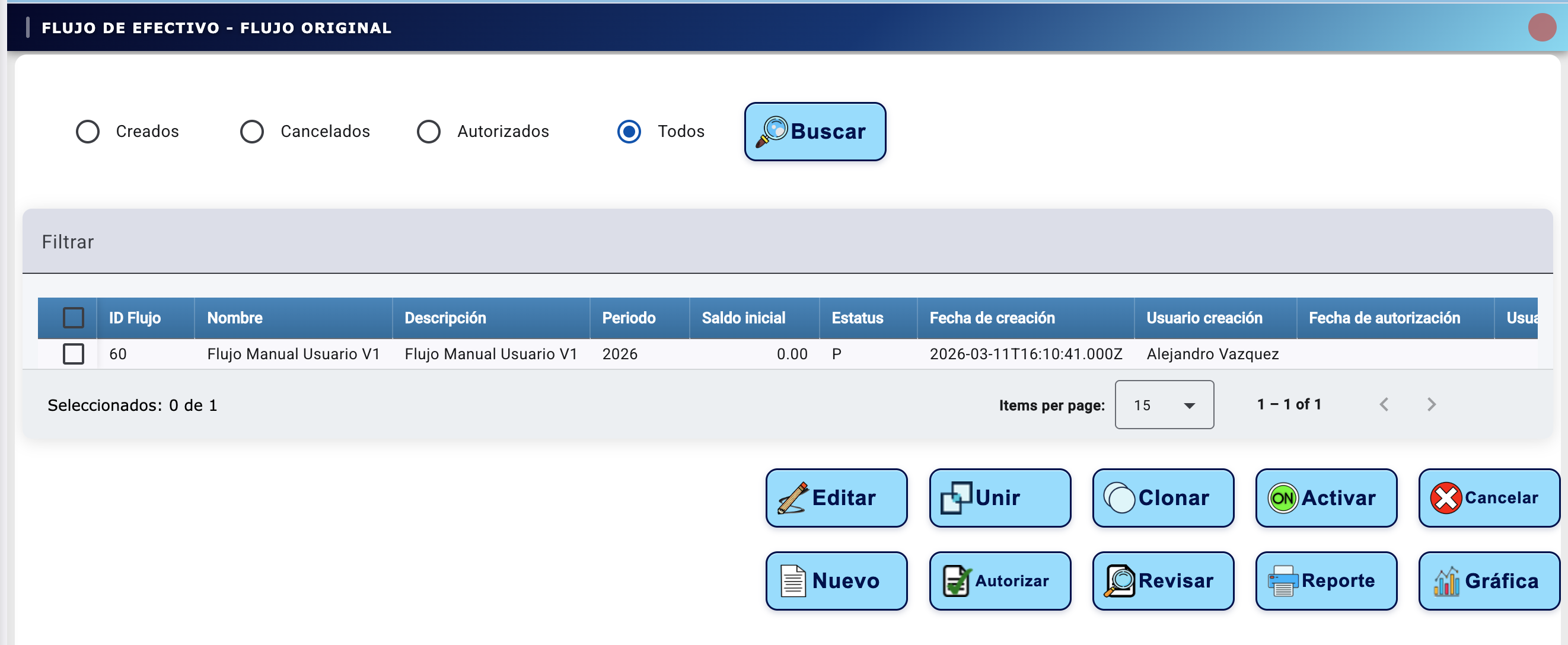Click the Editar pencil button
This screenshot has height=645, width=1568.
click(x=836, y=497)
